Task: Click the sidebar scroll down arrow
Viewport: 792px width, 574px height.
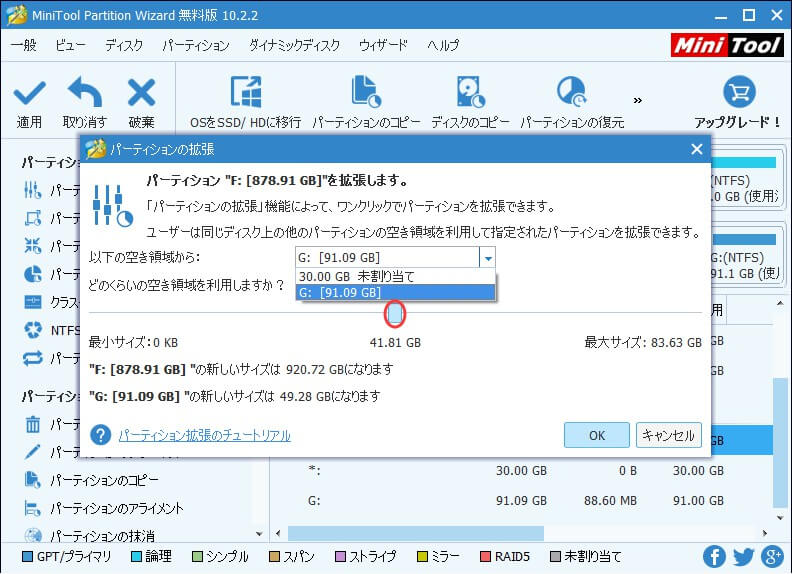Action: pyautogui.click(x=259, y=534)
